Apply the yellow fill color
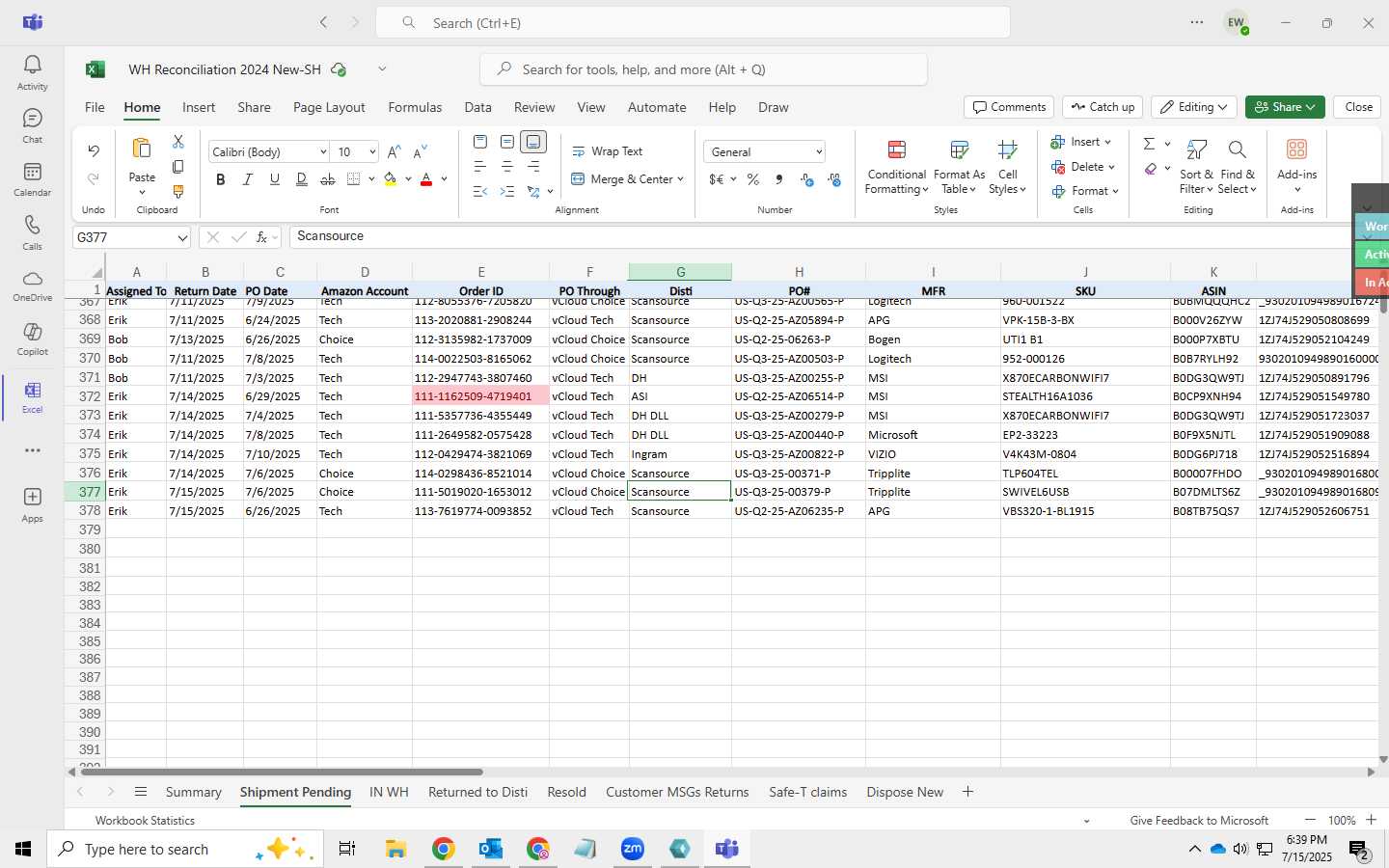 click(390, 179)
